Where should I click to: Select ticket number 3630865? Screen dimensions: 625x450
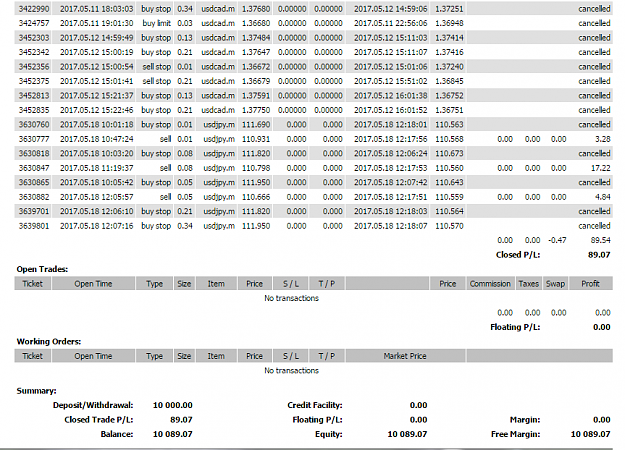(34, 182)
